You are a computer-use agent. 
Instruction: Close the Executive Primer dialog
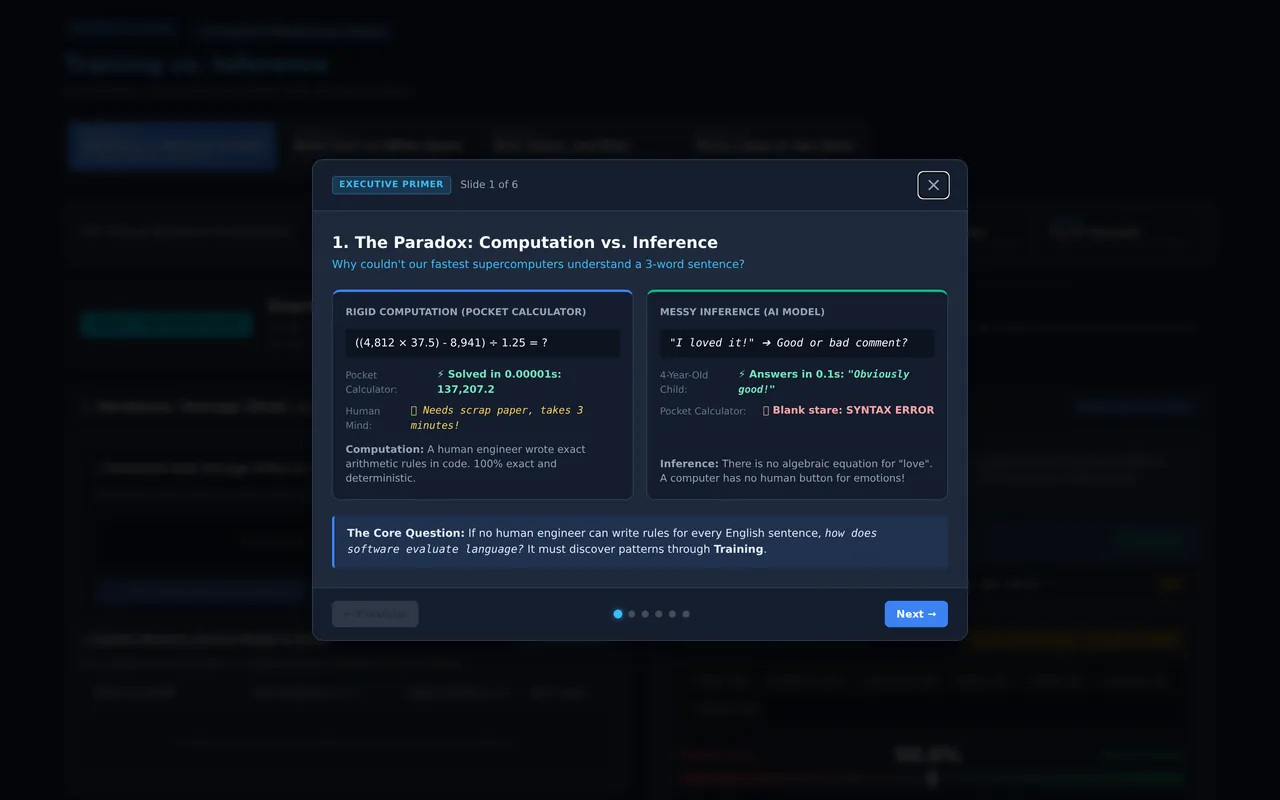[x=933, y=185]
